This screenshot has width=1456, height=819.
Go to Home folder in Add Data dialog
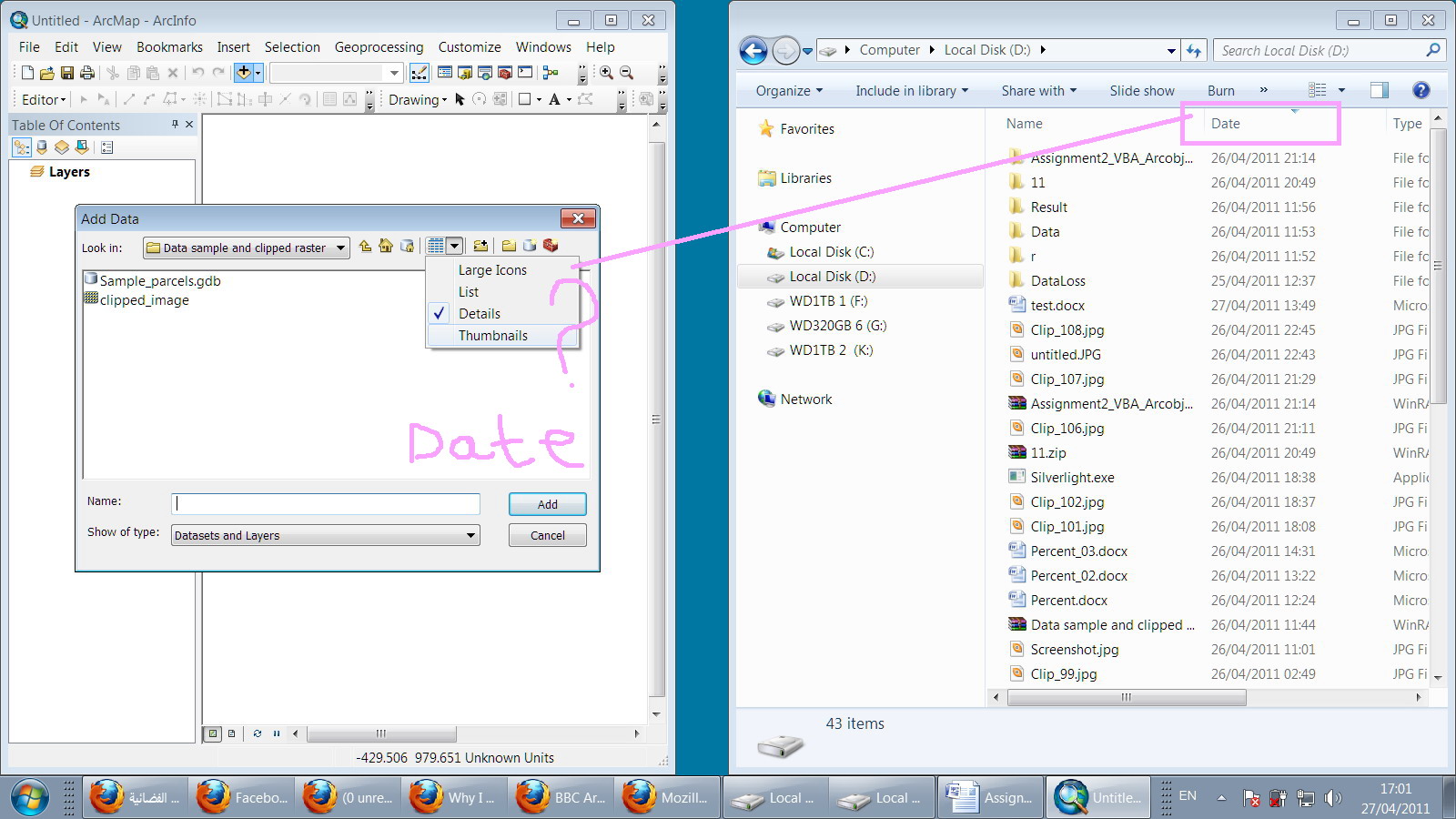[386, 246]
